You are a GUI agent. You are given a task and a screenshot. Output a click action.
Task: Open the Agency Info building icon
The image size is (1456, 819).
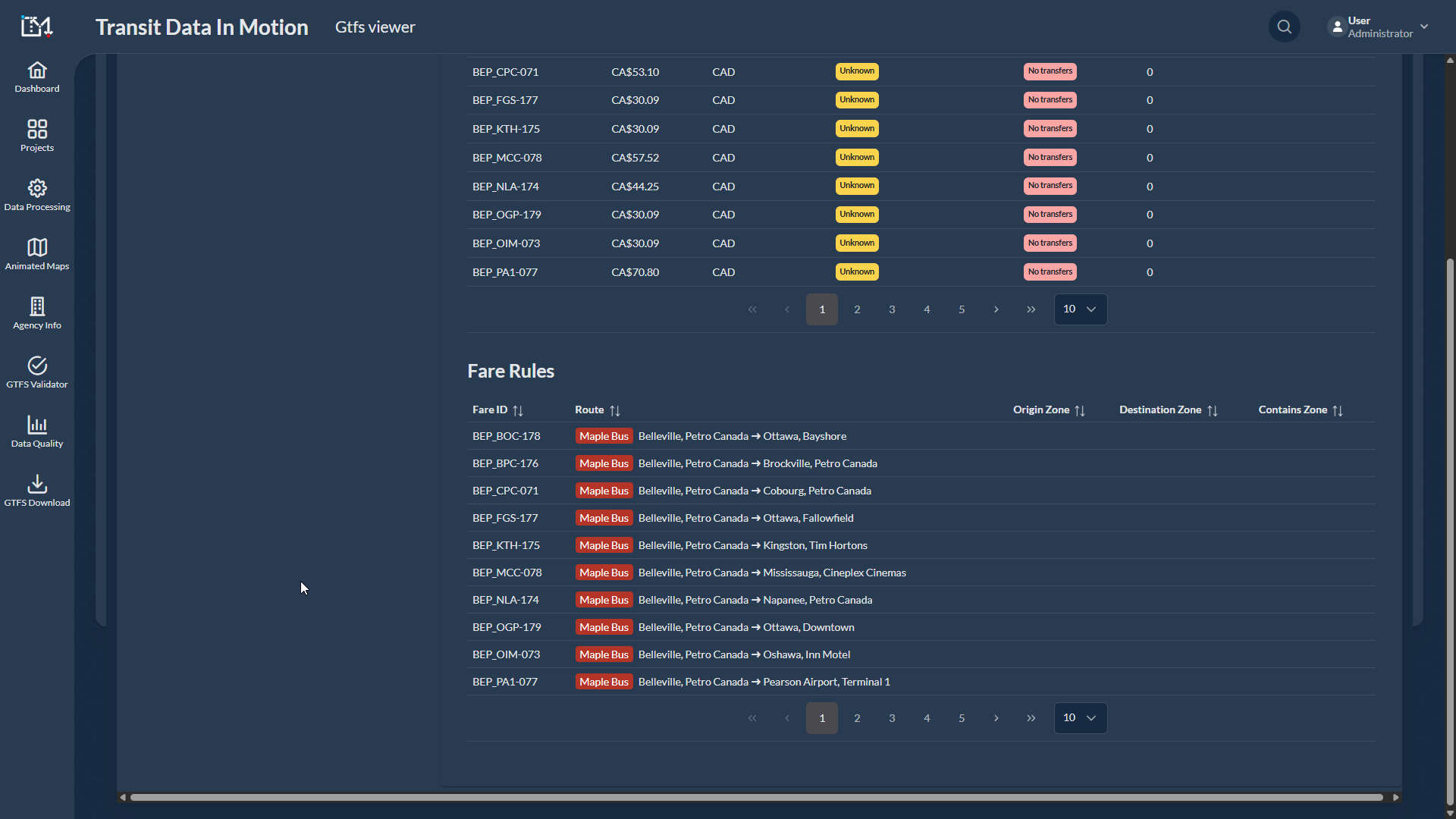(36, 307)
